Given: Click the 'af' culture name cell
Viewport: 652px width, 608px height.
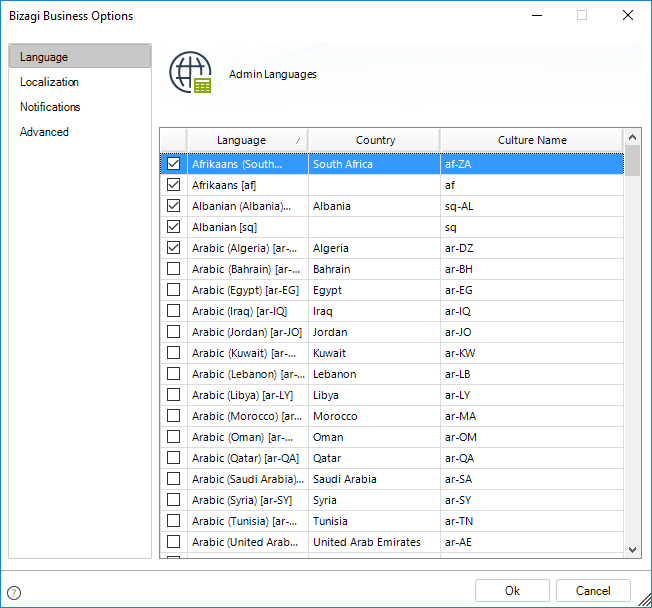Looking at the screenshot, I should click(x=532, y=185).
